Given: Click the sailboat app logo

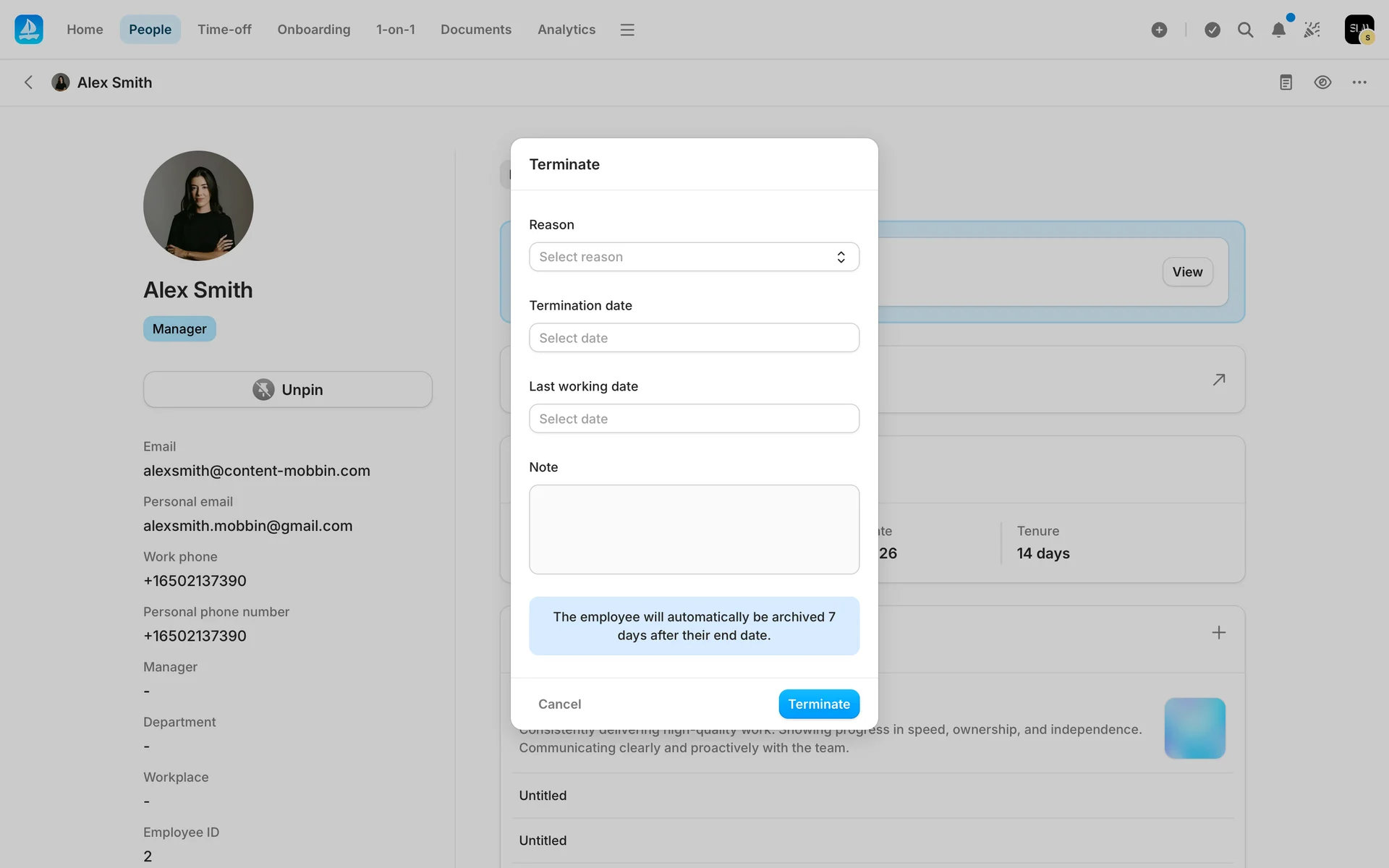Looking at the screenshot, I should (x=29, y=30).
